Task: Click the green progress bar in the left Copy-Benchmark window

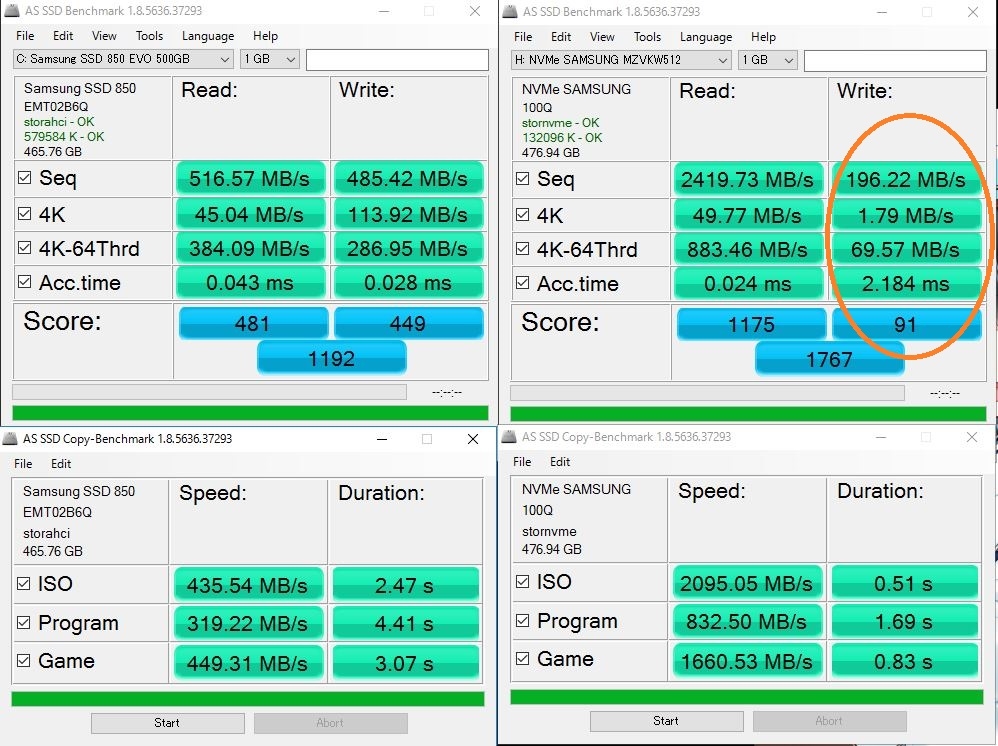Action: [248, 699]
